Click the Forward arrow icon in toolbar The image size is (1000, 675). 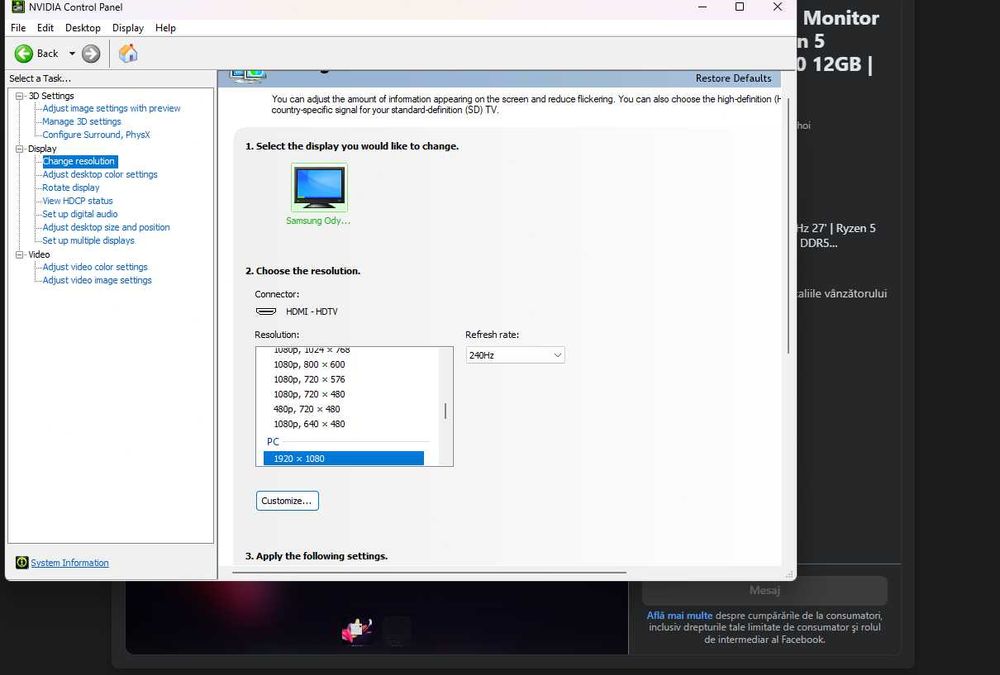click(x=91, y=54)
